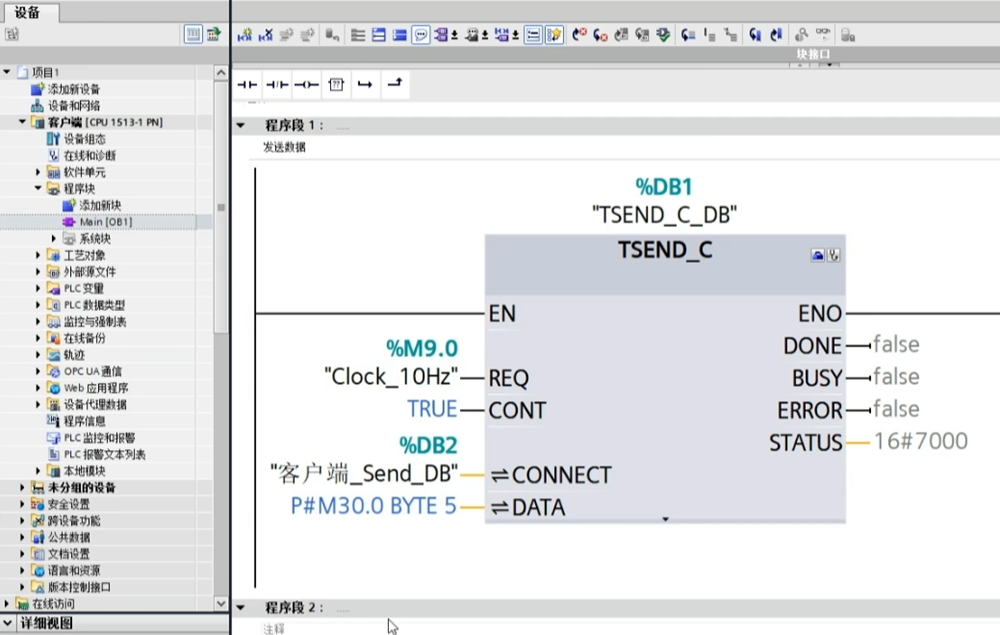Click the close branch icon
This screenshot has height=635, width=1000.
coord(395,84)
